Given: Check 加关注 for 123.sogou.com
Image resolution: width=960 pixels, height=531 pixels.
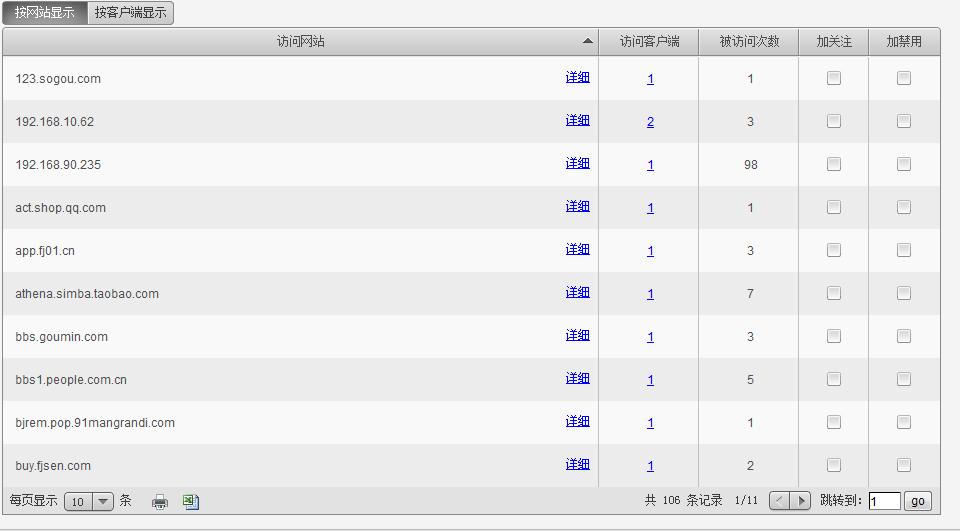Looking at the screenshot, I should coord(834,78).
